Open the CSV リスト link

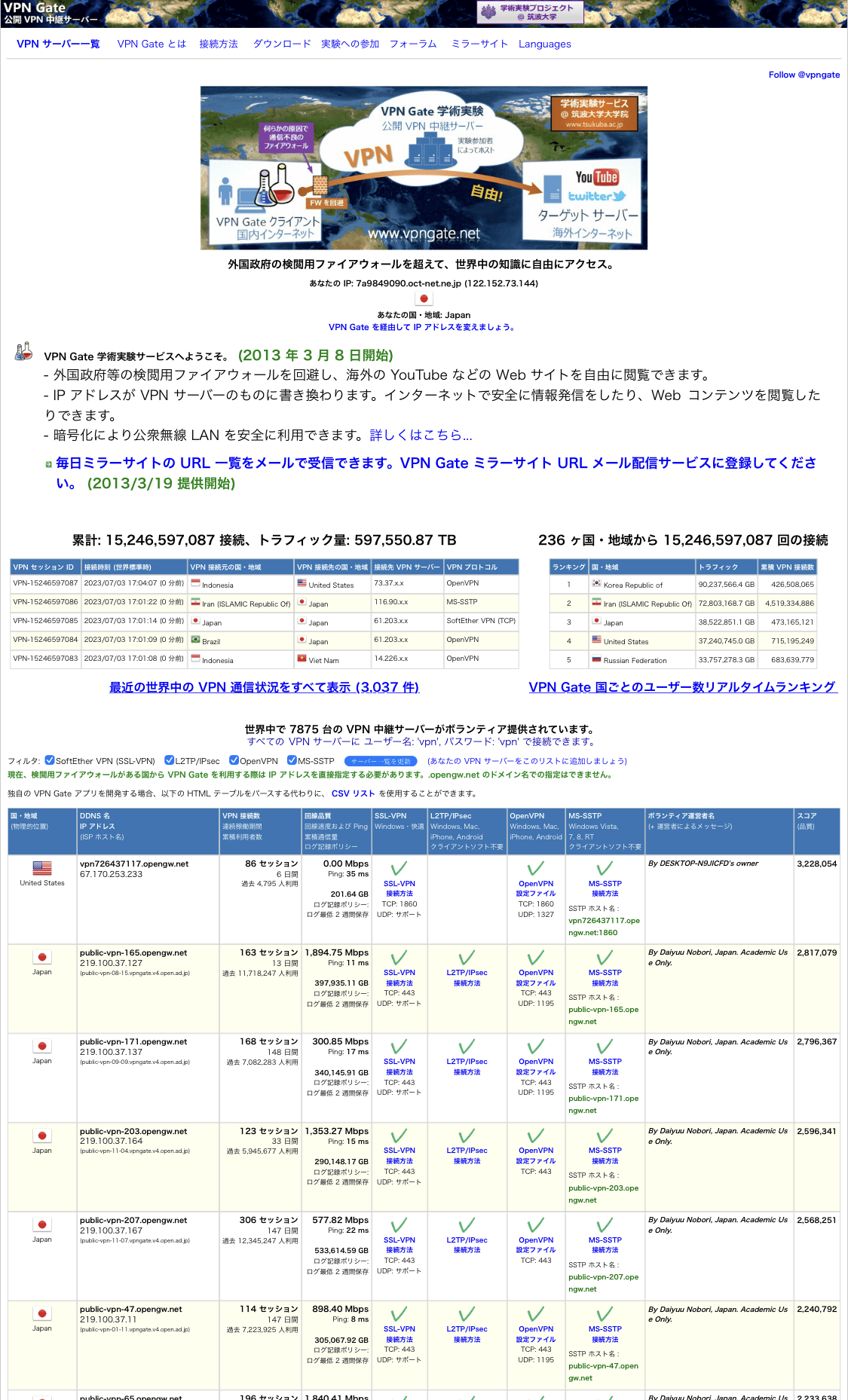(354, 793)
